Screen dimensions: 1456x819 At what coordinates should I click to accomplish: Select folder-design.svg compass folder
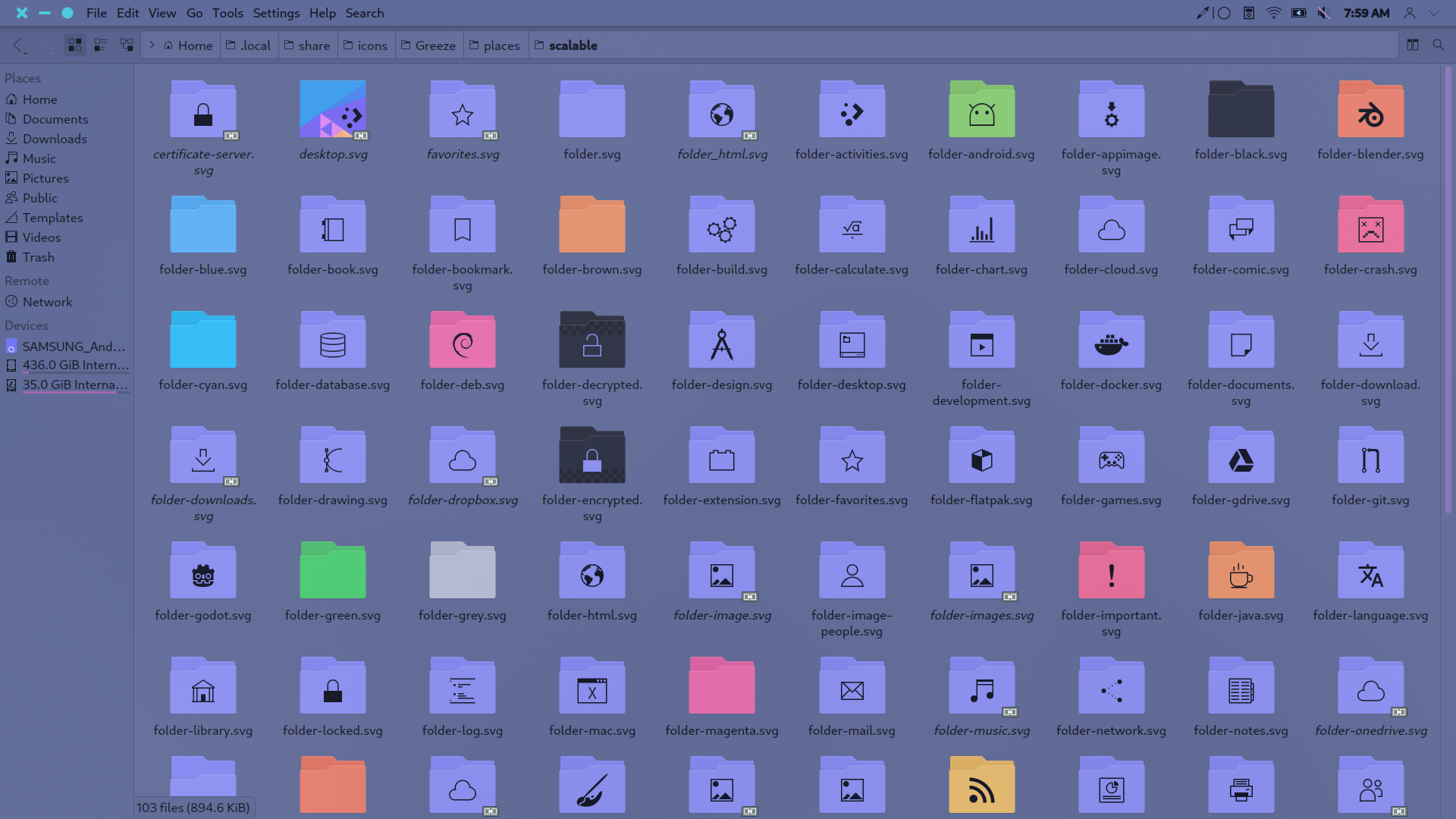(722, 340)
